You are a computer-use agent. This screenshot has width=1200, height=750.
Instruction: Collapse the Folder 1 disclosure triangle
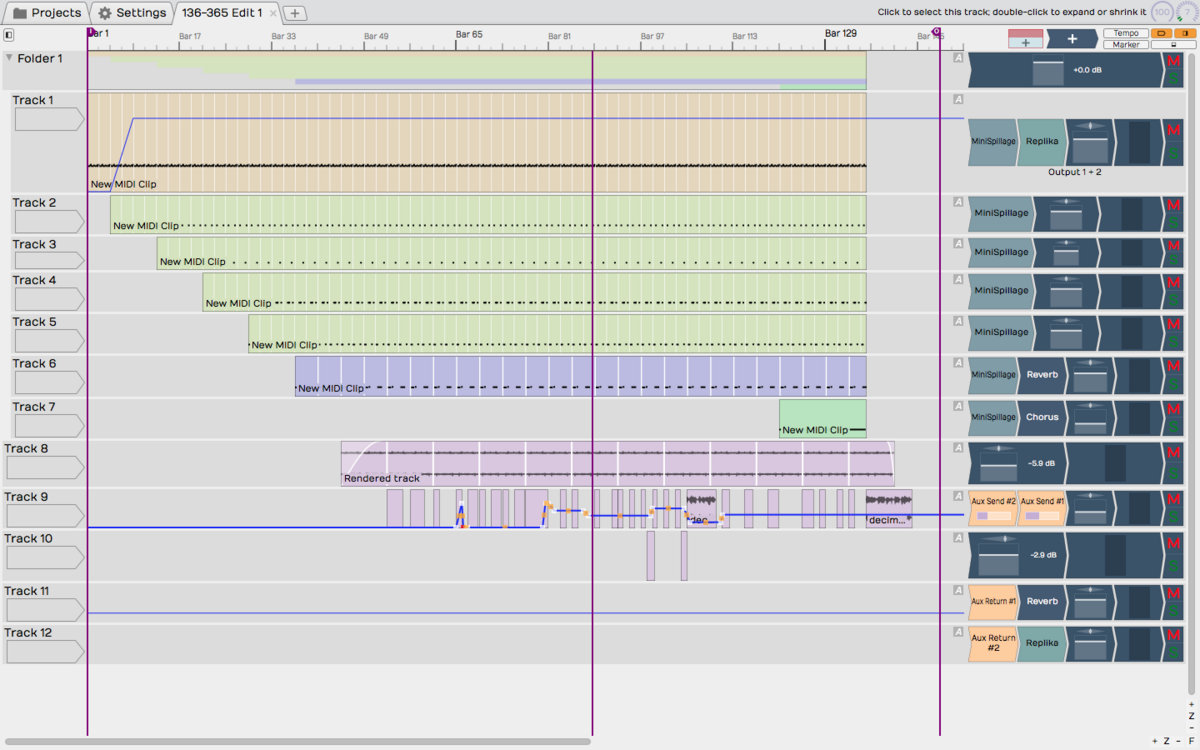click(x=9, y=58)
